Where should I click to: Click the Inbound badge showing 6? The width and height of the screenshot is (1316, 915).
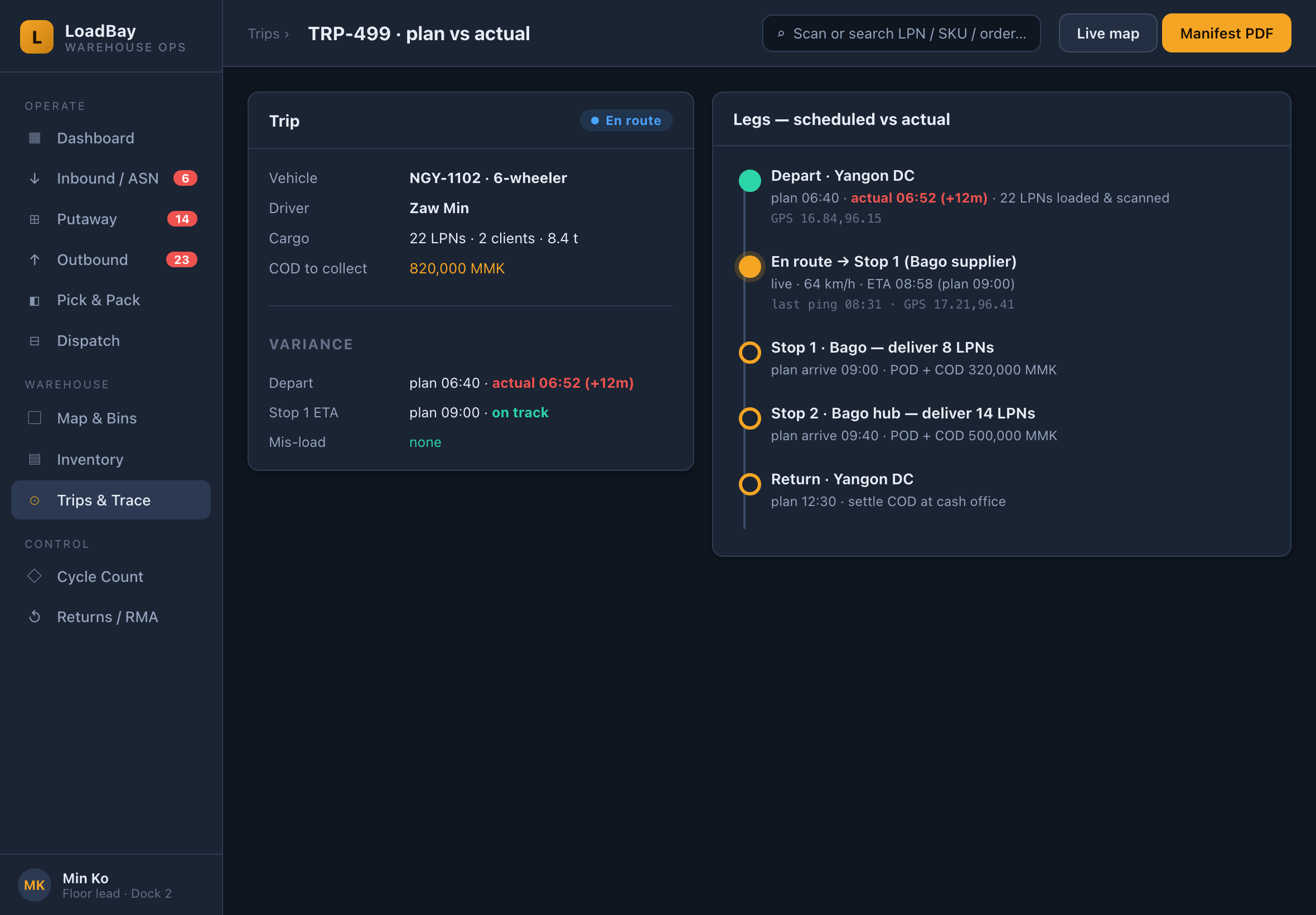pos(185,179)
